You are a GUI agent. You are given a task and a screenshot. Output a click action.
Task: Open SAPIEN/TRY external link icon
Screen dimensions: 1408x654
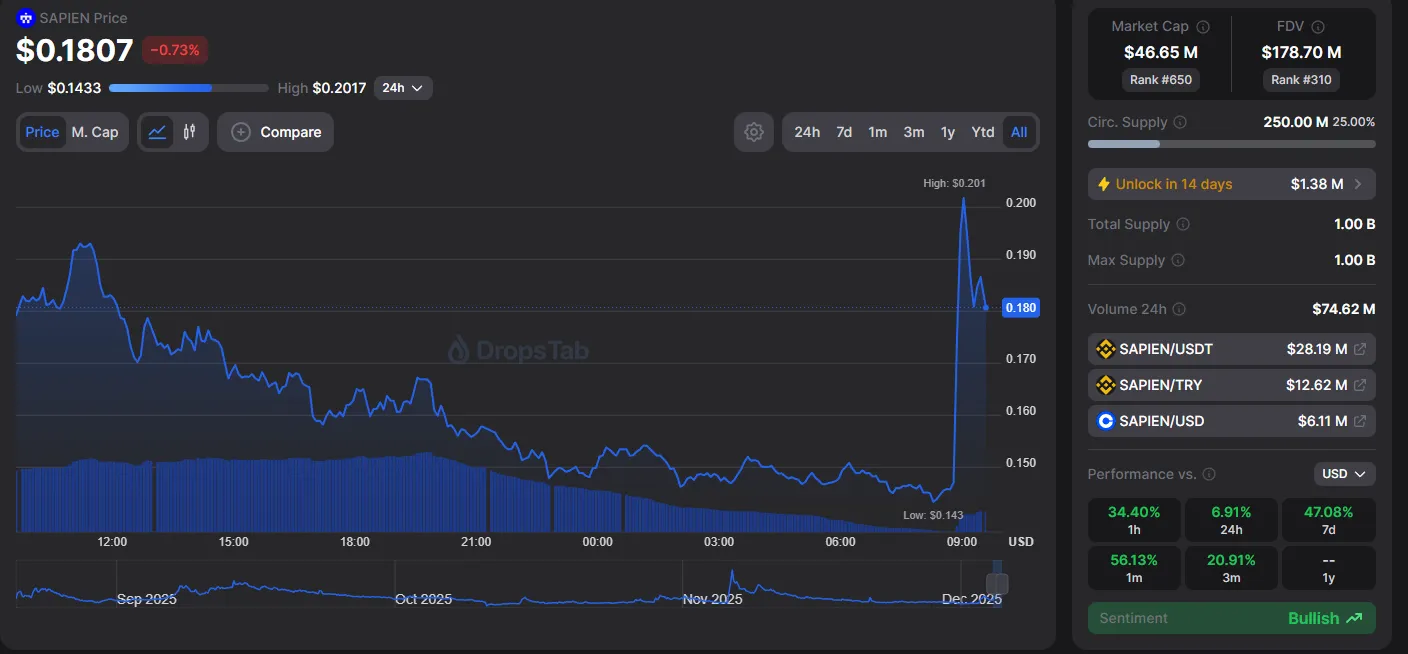(1360, 385)
